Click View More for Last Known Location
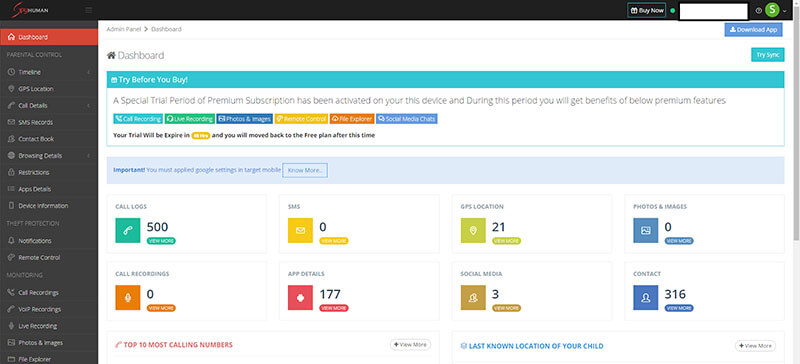 pos(756,346)
